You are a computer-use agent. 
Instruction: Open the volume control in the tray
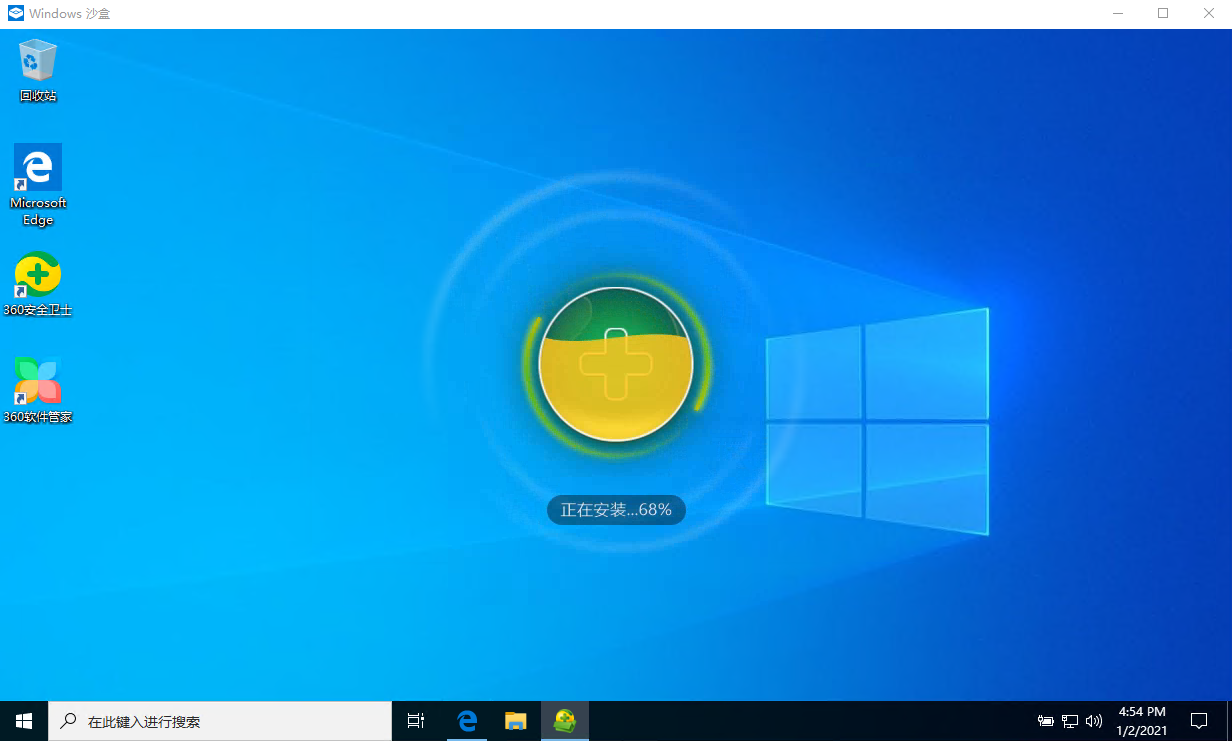click(1094, 720)
